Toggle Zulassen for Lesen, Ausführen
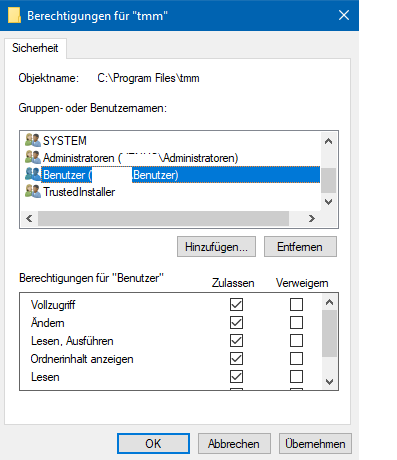397x460 pixels. click(236, 340)
